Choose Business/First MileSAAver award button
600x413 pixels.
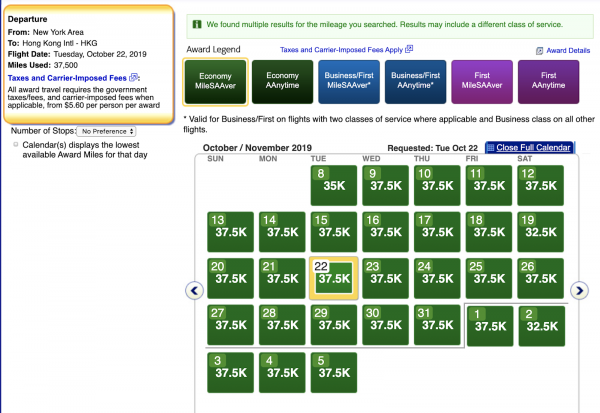point(349,81)
